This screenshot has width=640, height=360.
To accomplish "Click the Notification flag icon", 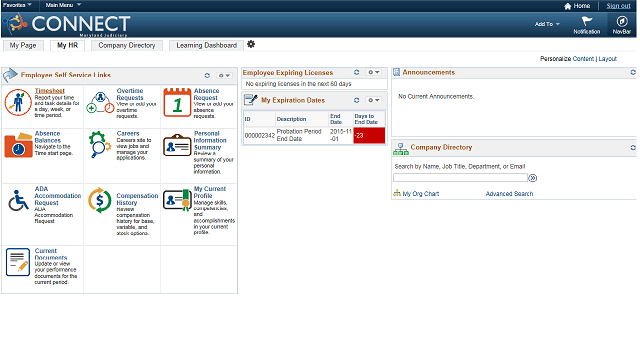I will (x=587, y=21).
